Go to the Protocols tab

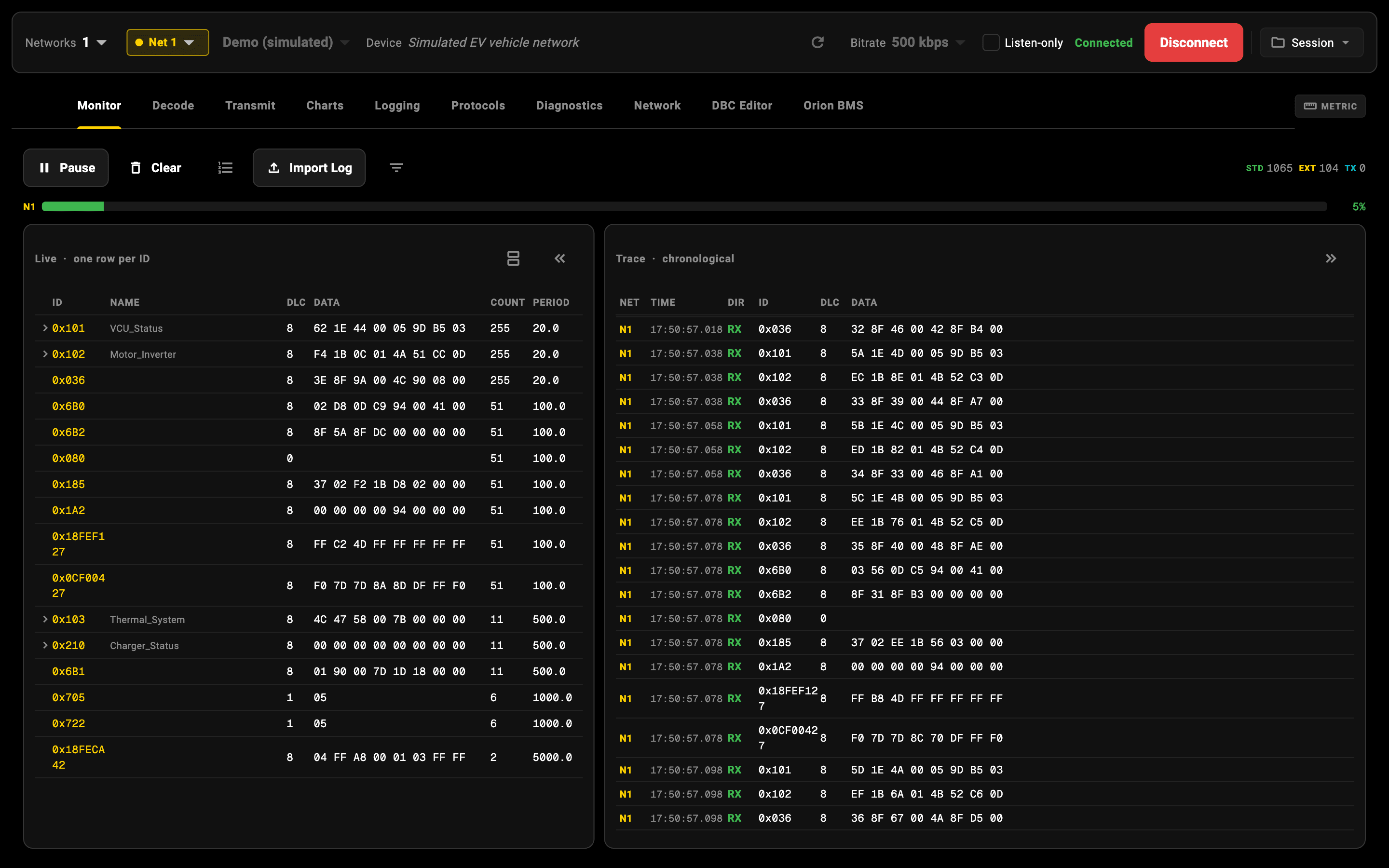pyautogui.click(x=477, y=106)
